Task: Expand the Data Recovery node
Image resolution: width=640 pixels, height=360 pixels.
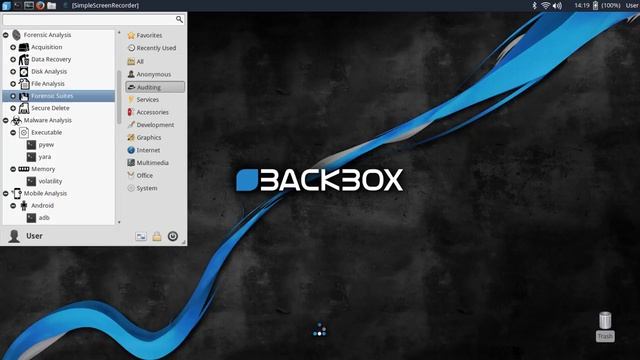Action: pyautogui.click(x=13, y=60)
